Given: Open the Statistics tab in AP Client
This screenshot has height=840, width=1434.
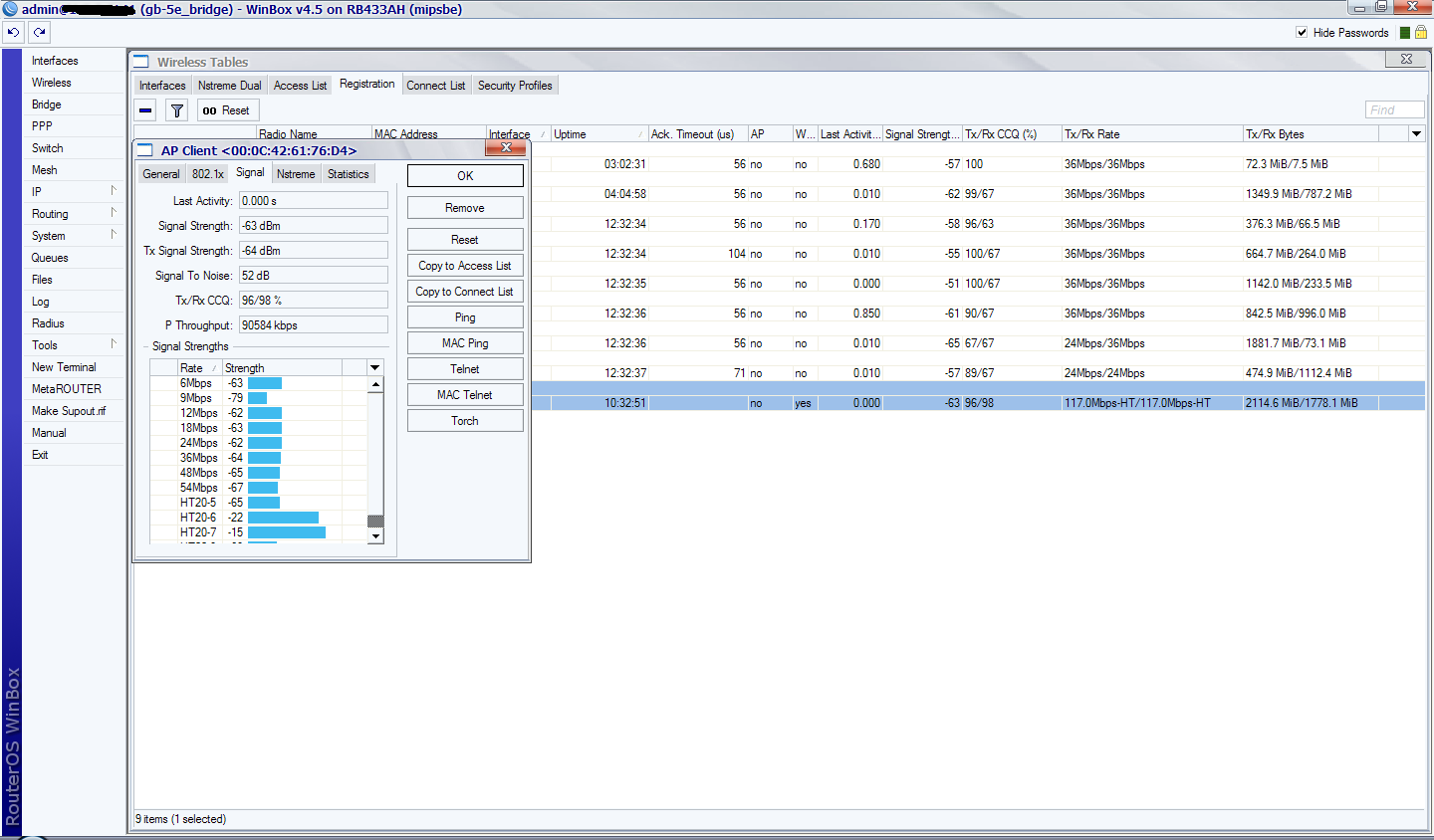Looking at the screenshot, I should pyautogui.click(x=348, y=174).
